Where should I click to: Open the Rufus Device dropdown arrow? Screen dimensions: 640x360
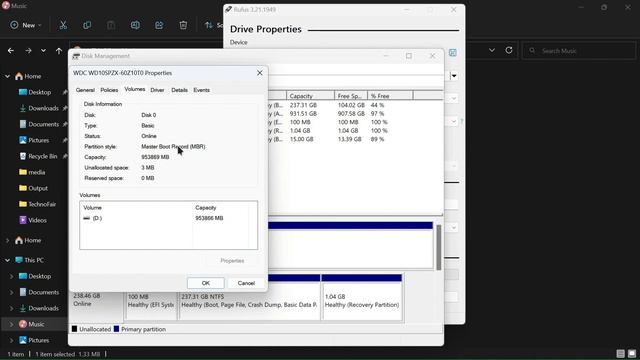(x=454, y=76)
